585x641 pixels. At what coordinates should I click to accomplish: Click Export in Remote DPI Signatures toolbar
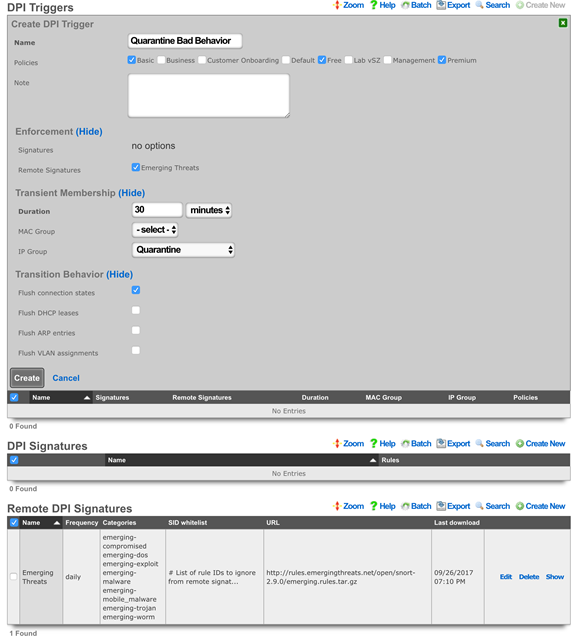click(453, 506)
